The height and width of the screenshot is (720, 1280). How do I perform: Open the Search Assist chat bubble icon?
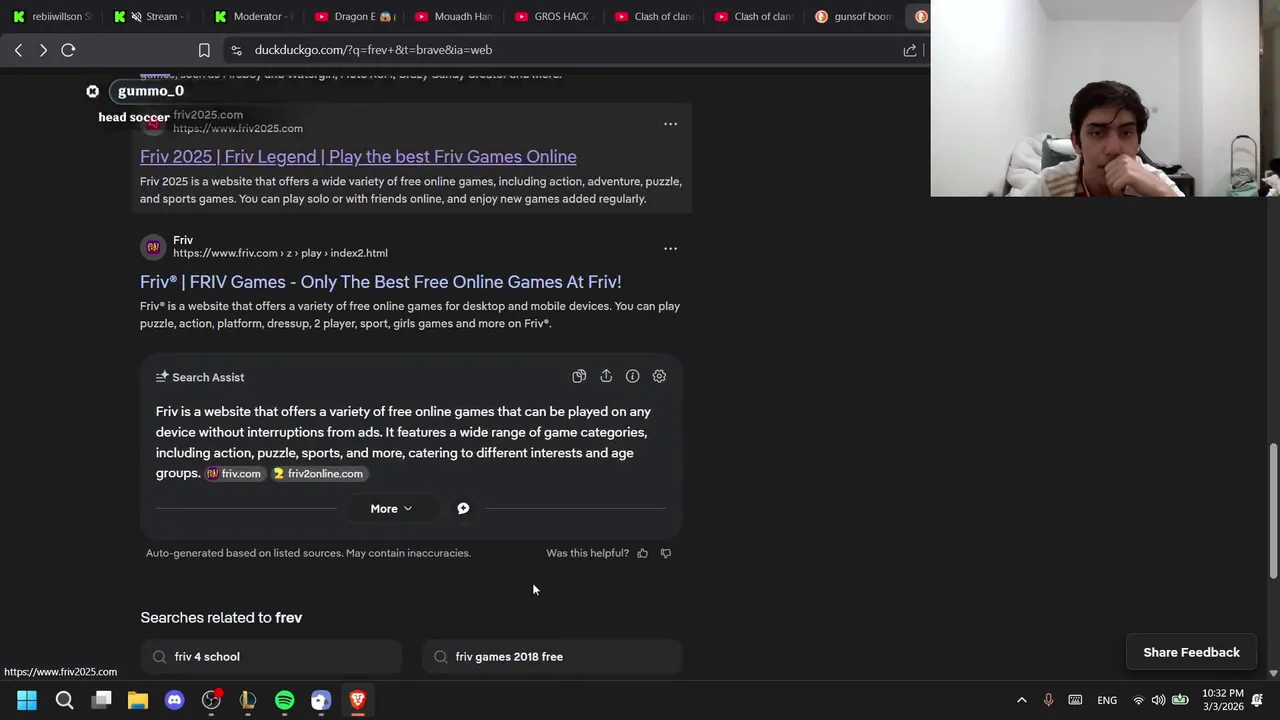point(463,508)
